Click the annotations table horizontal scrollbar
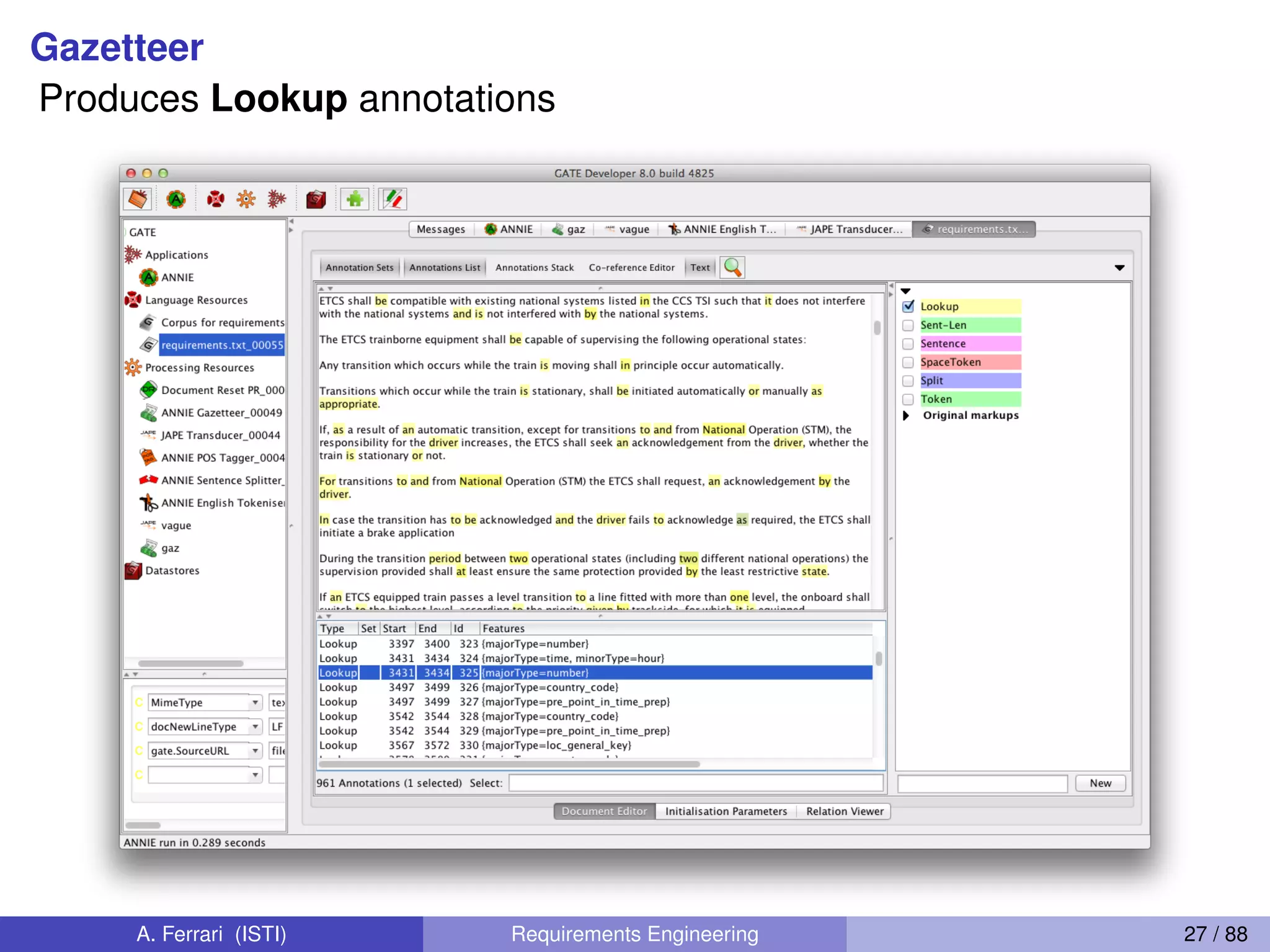Viewport: 1270px width, 952px height. [508, 764]
